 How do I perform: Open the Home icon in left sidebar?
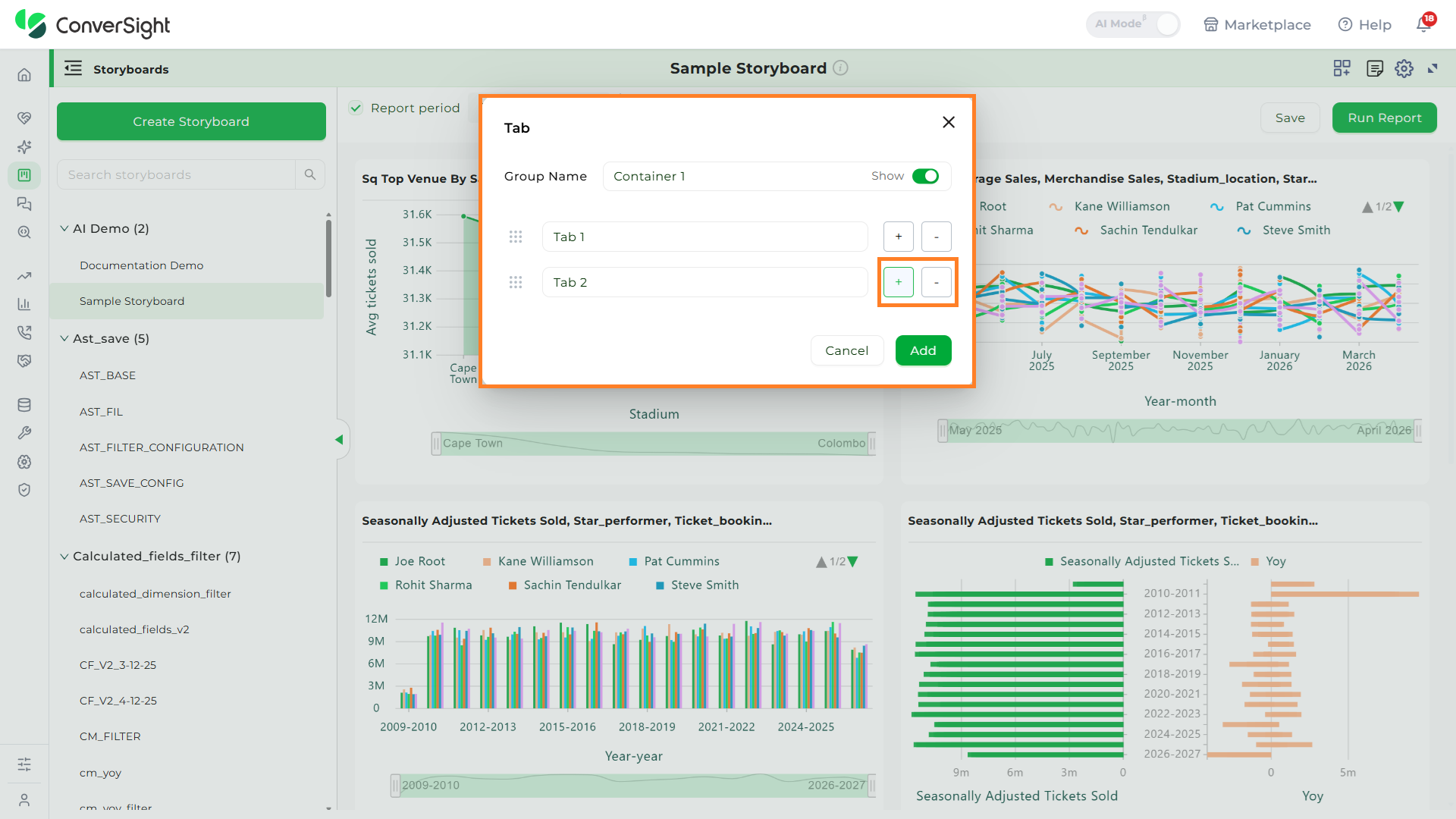click(x=24, y=75)
